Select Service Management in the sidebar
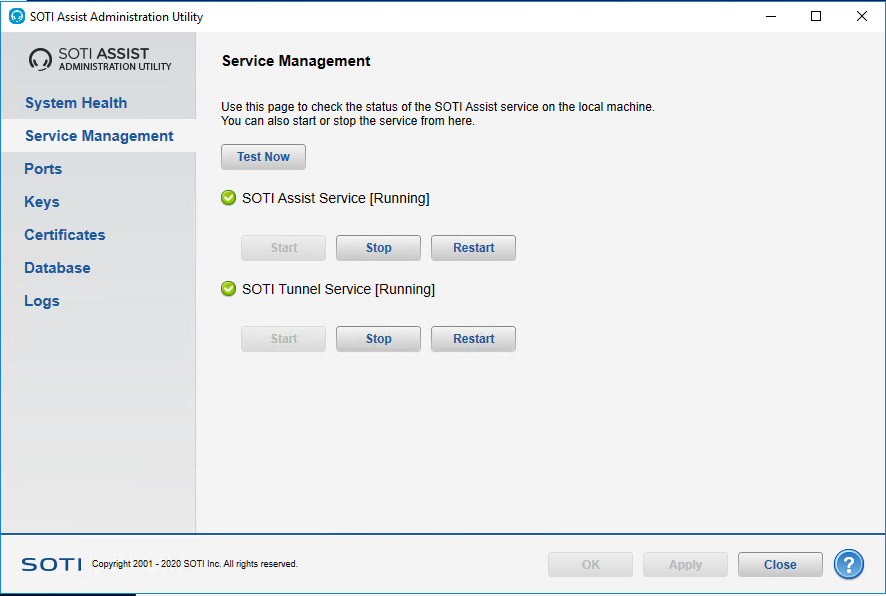 [99, 136]
